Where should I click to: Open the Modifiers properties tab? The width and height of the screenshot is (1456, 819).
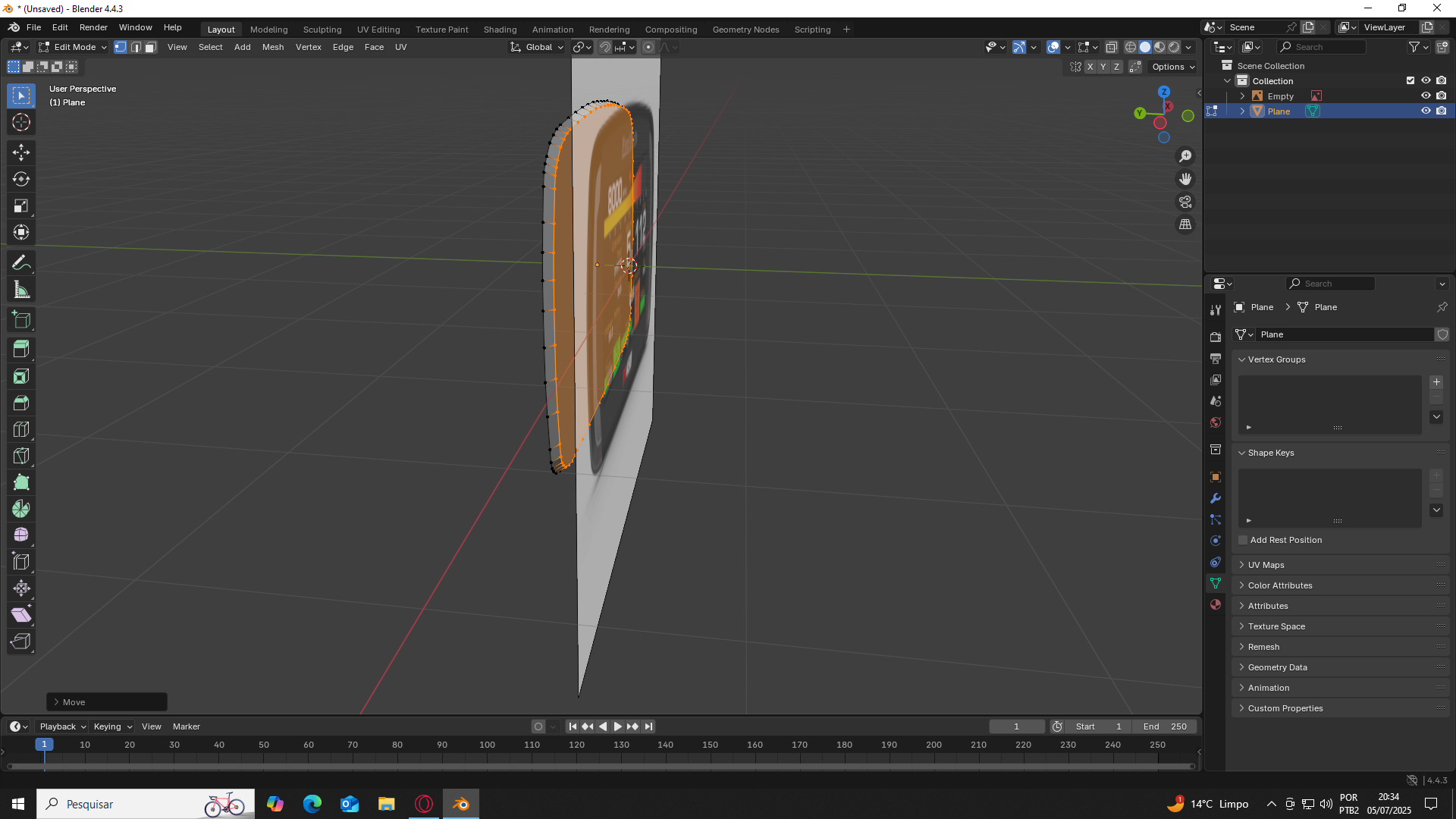click(x=1216, y=498)
